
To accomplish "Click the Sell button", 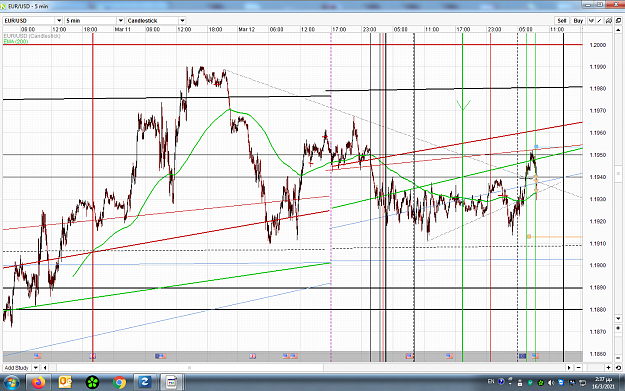I will [x=562, y=21].
